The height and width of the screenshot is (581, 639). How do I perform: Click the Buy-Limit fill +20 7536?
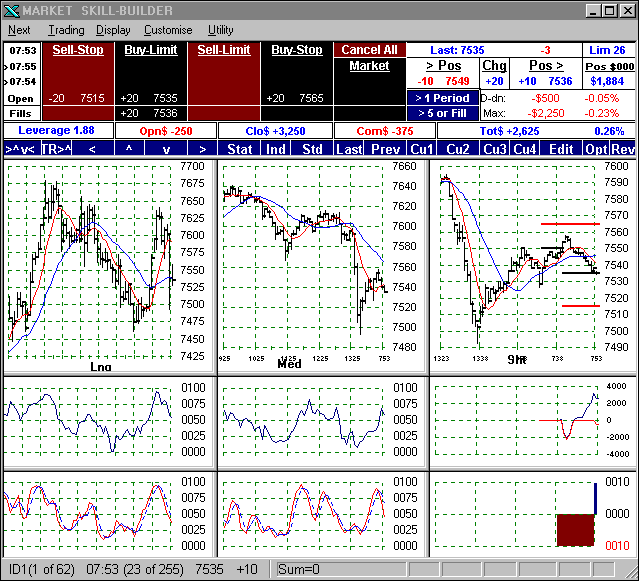(x=151, y=113)
